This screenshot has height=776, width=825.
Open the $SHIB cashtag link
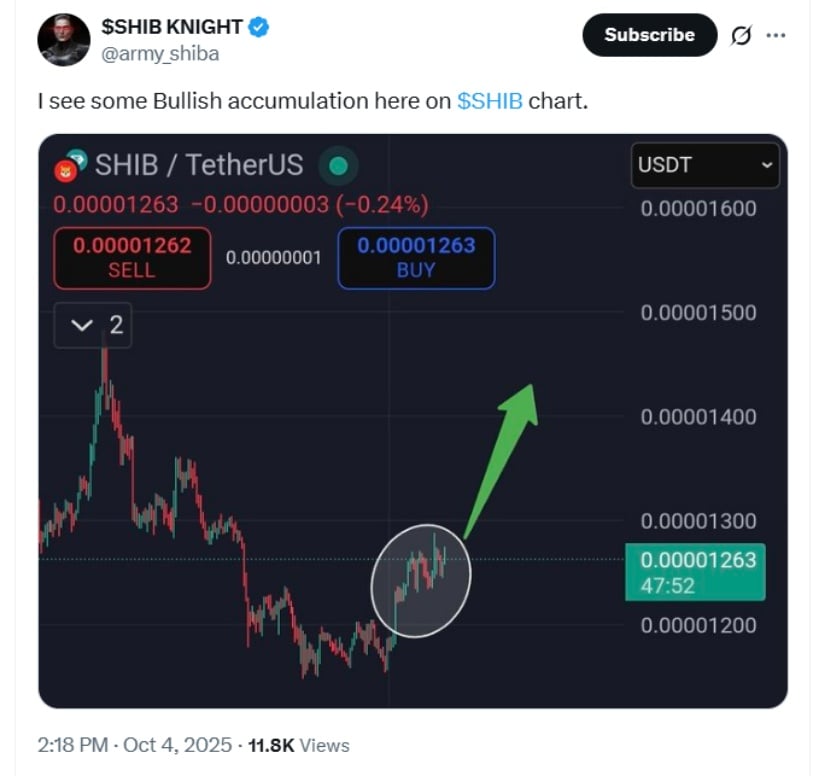489,101
